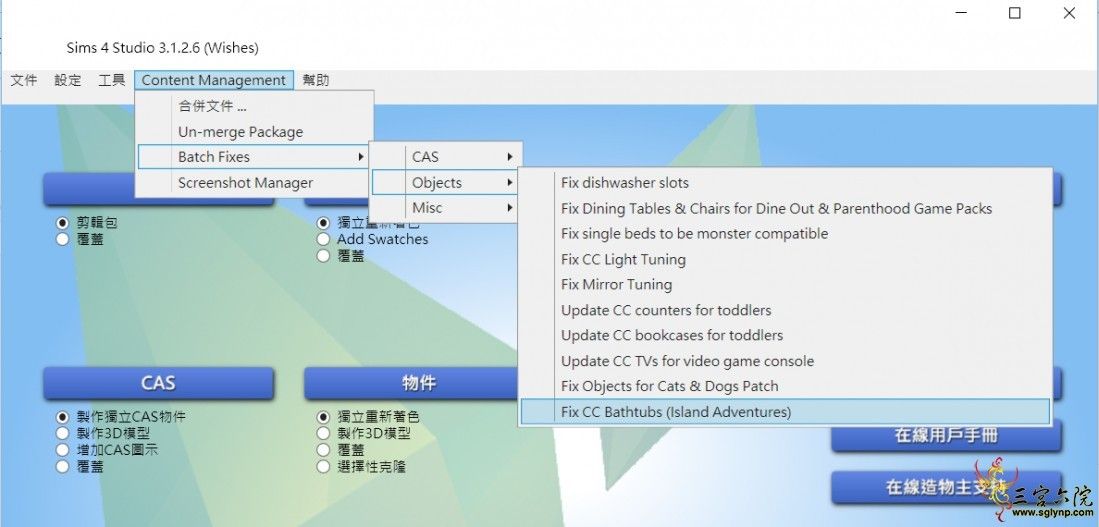Pick Update CC TVs for video game console
The width and height of the screenshot is (1099, 527).
785,361
